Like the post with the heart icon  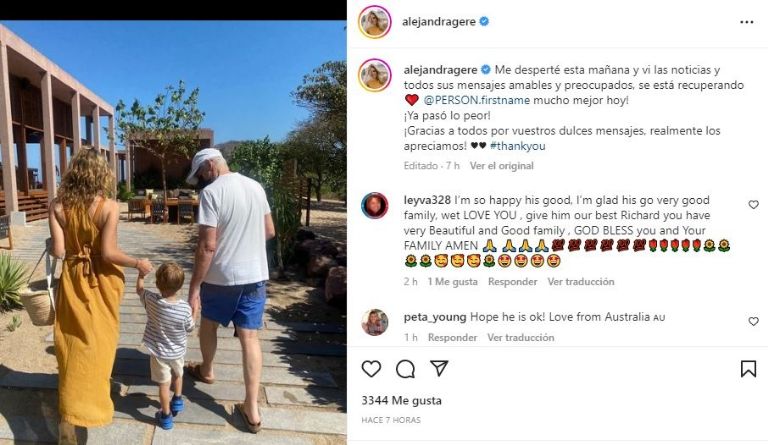point(371,369)
